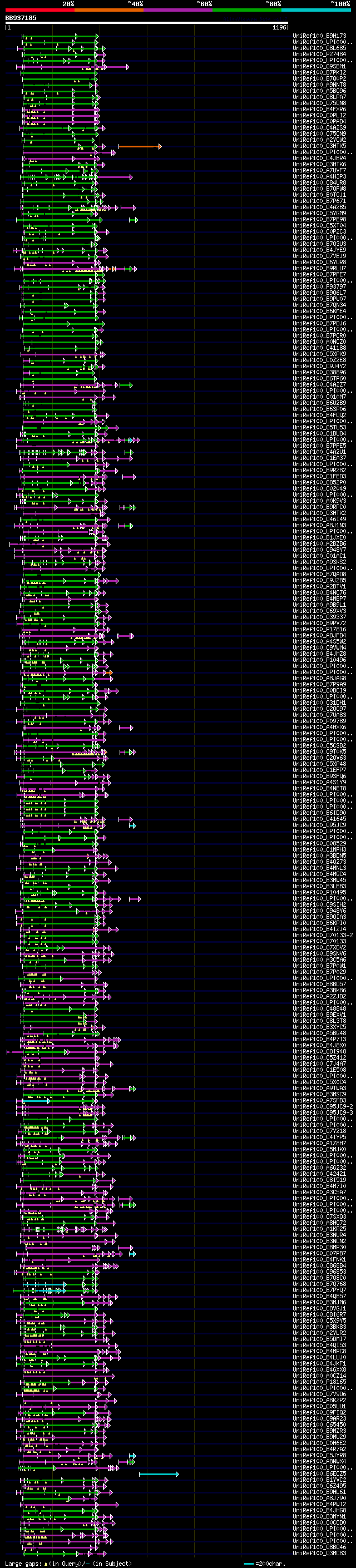
Task: Select the UniRef100_B7PKI2 label
Action: (319, 72)
